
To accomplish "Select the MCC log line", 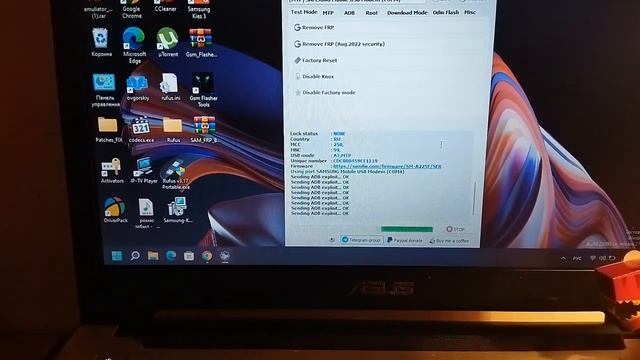I will (317, 144).
